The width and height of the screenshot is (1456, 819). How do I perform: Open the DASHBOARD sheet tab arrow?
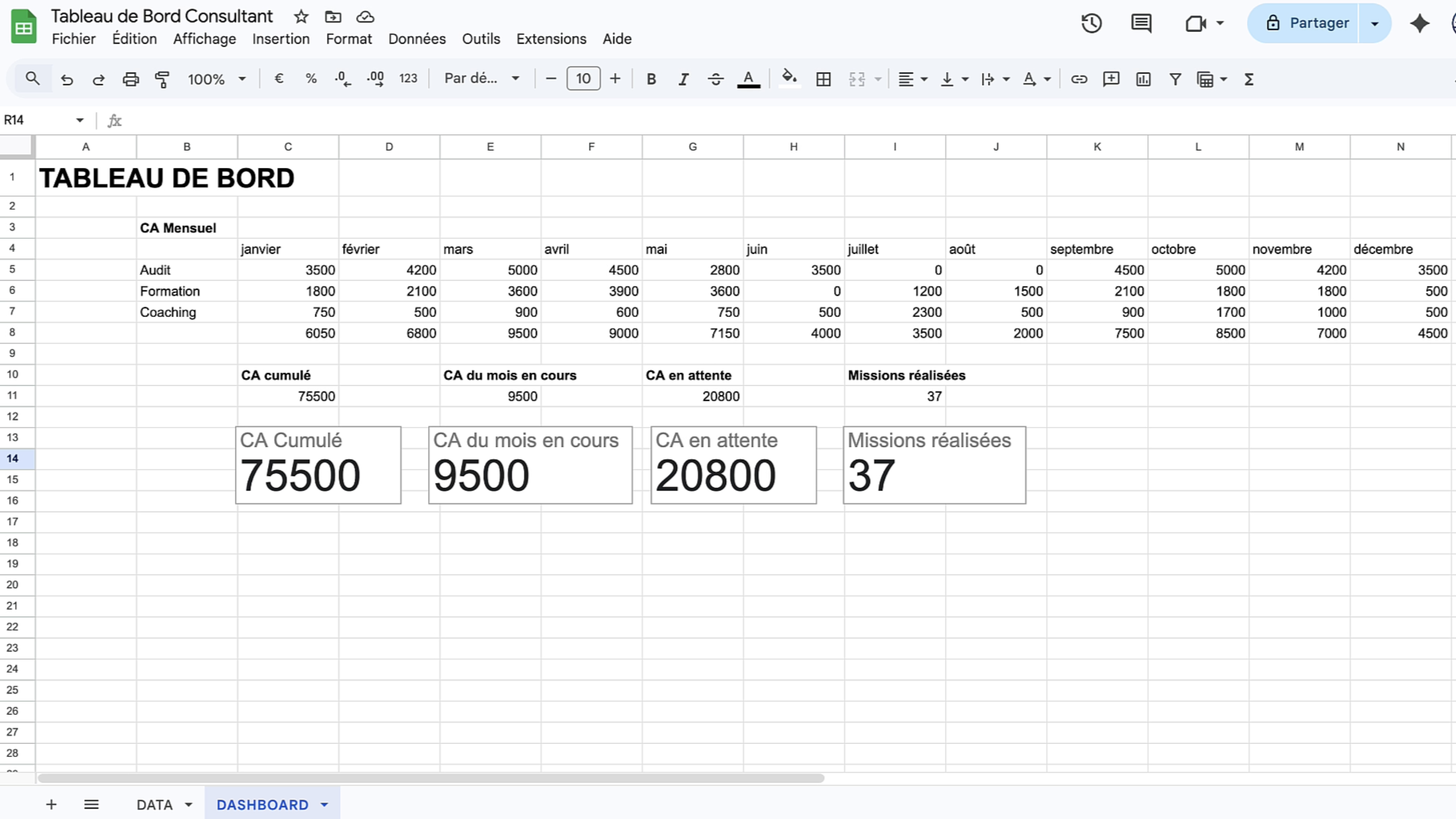coord(324,804)
